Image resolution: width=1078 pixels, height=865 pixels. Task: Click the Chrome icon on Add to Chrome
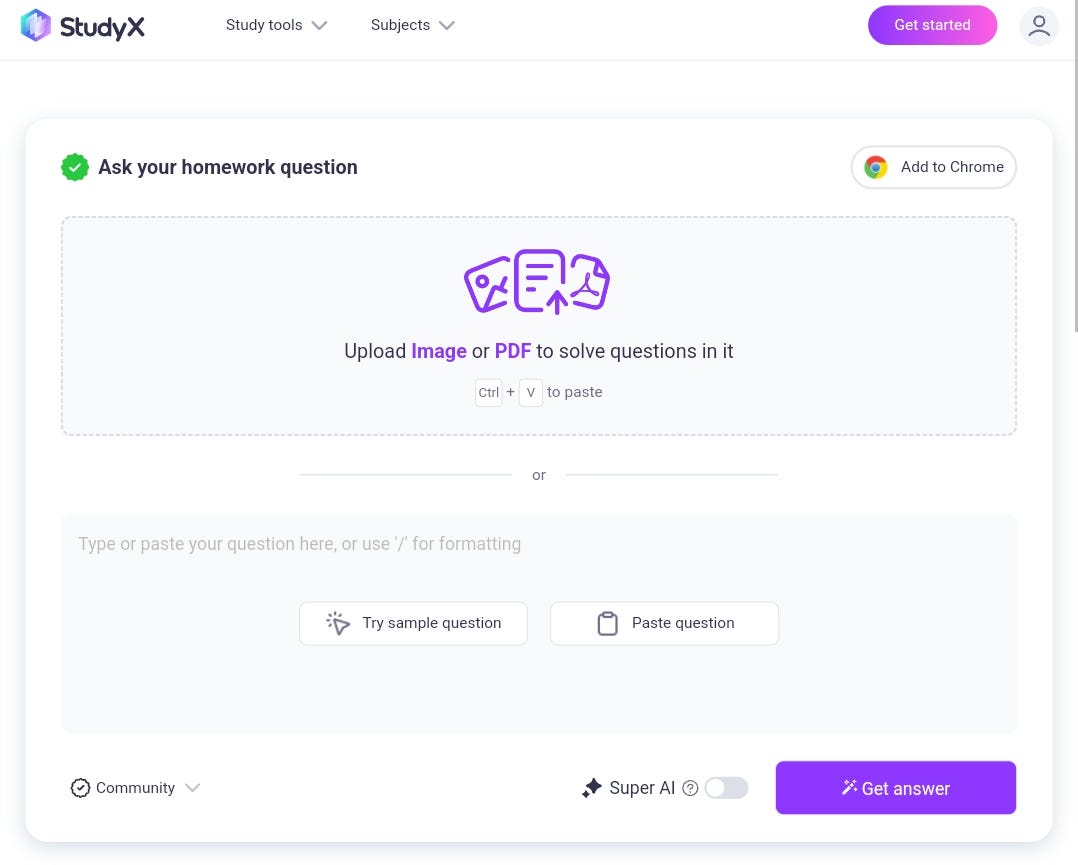click(x=875, y=167)
